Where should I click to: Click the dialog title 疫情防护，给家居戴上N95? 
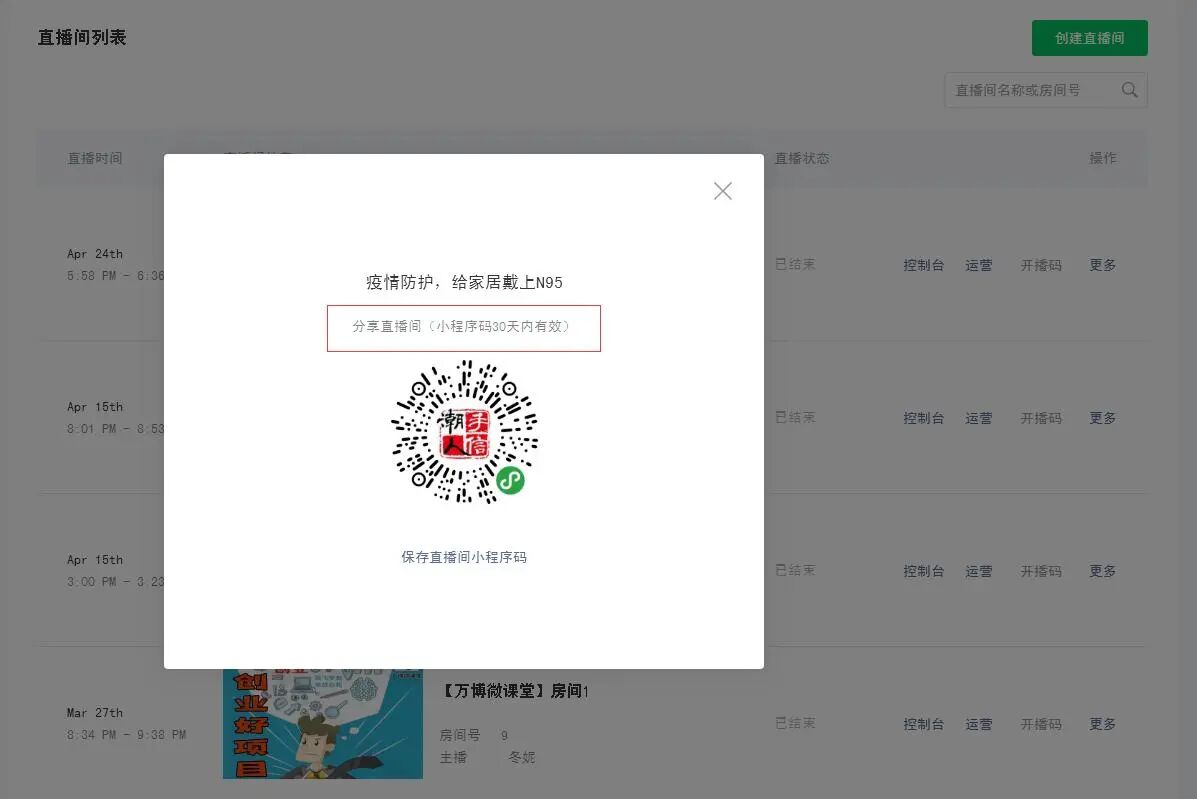pyautogui.click(x=464, y=282)
